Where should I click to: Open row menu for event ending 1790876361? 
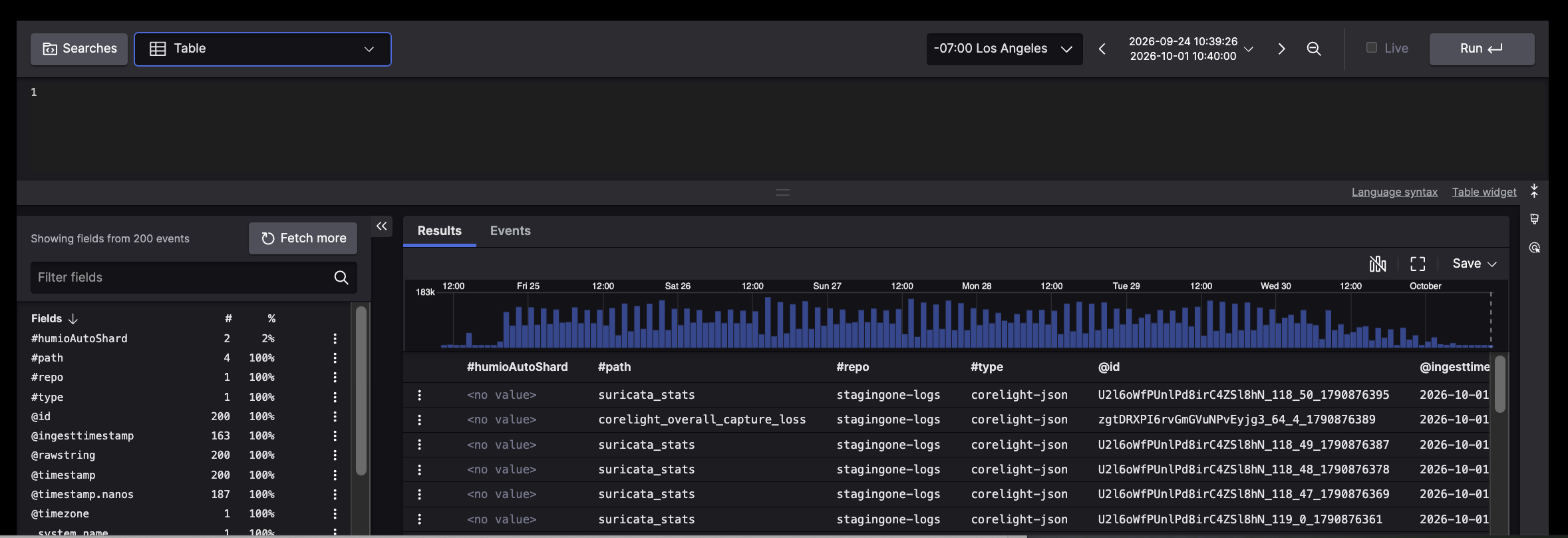(419, 519)
